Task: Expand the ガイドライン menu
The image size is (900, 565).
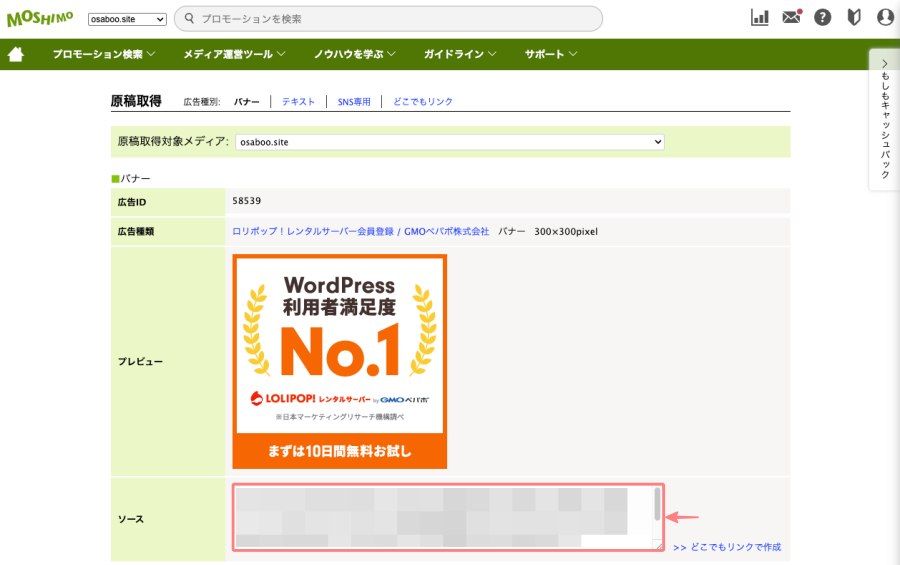Action: tap(460, 54)
